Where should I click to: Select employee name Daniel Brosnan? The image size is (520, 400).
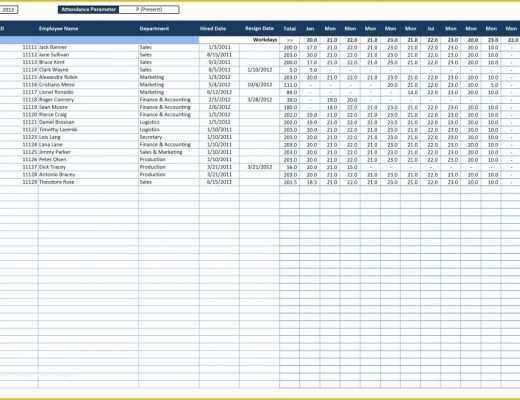coord(57,122)
